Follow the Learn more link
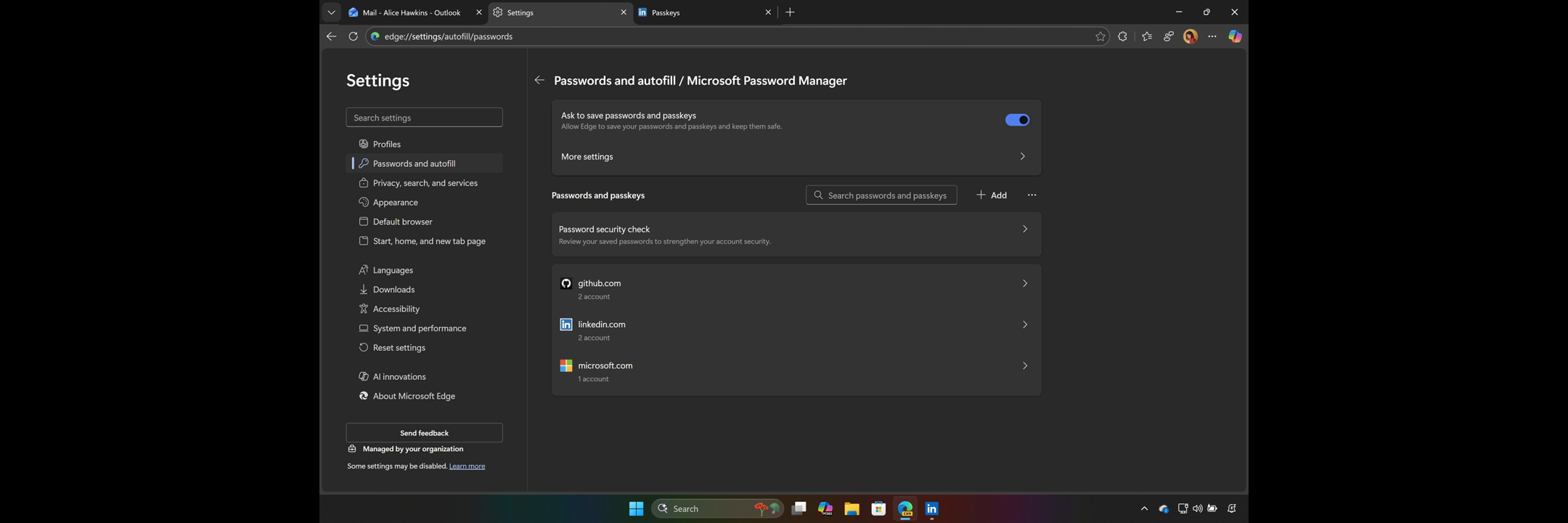The width and height of the screenshot is (1568, 523). point(467,466)
